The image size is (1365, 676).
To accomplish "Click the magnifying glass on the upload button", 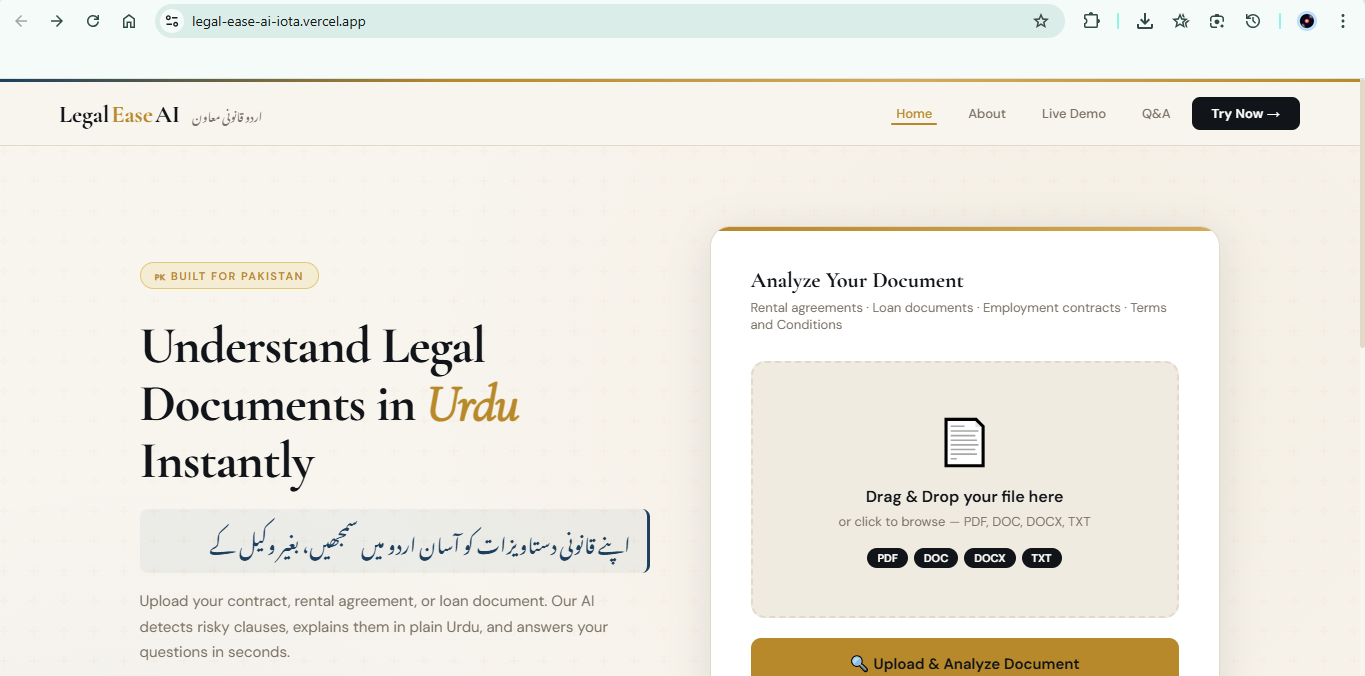I will 859,663.
